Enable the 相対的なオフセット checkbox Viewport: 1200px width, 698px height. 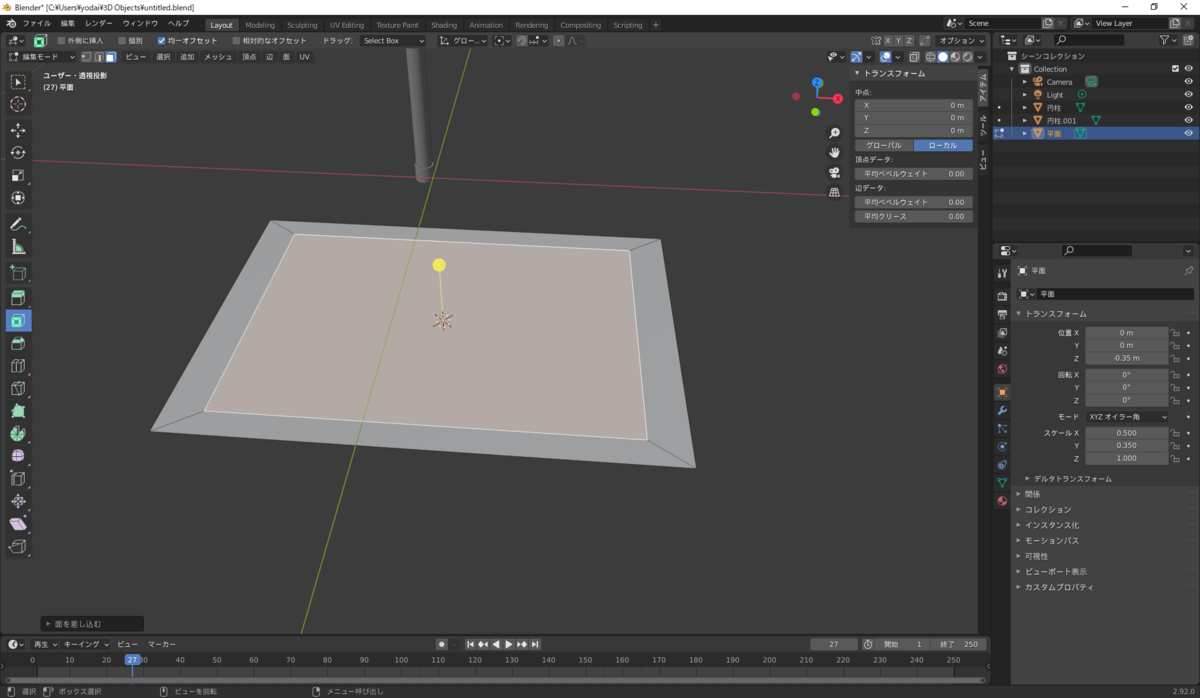(236, 41)
